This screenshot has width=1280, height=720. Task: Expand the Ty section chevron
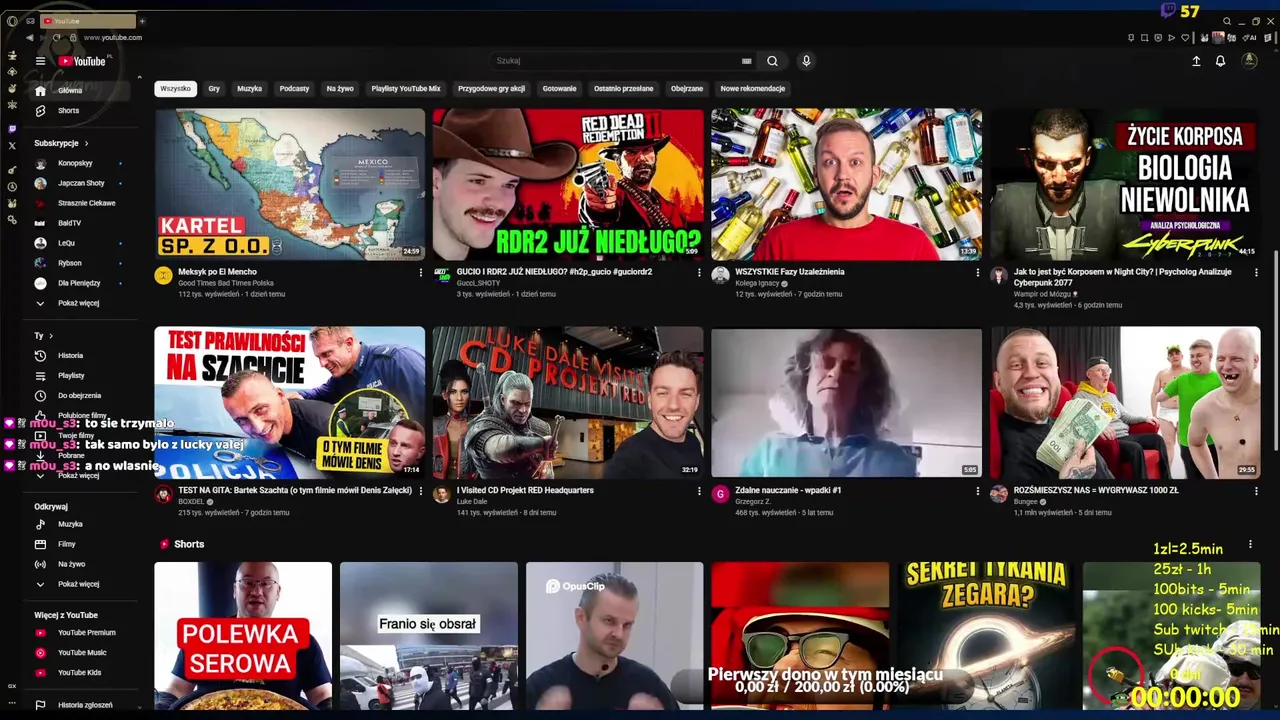[x=51, y=336]
